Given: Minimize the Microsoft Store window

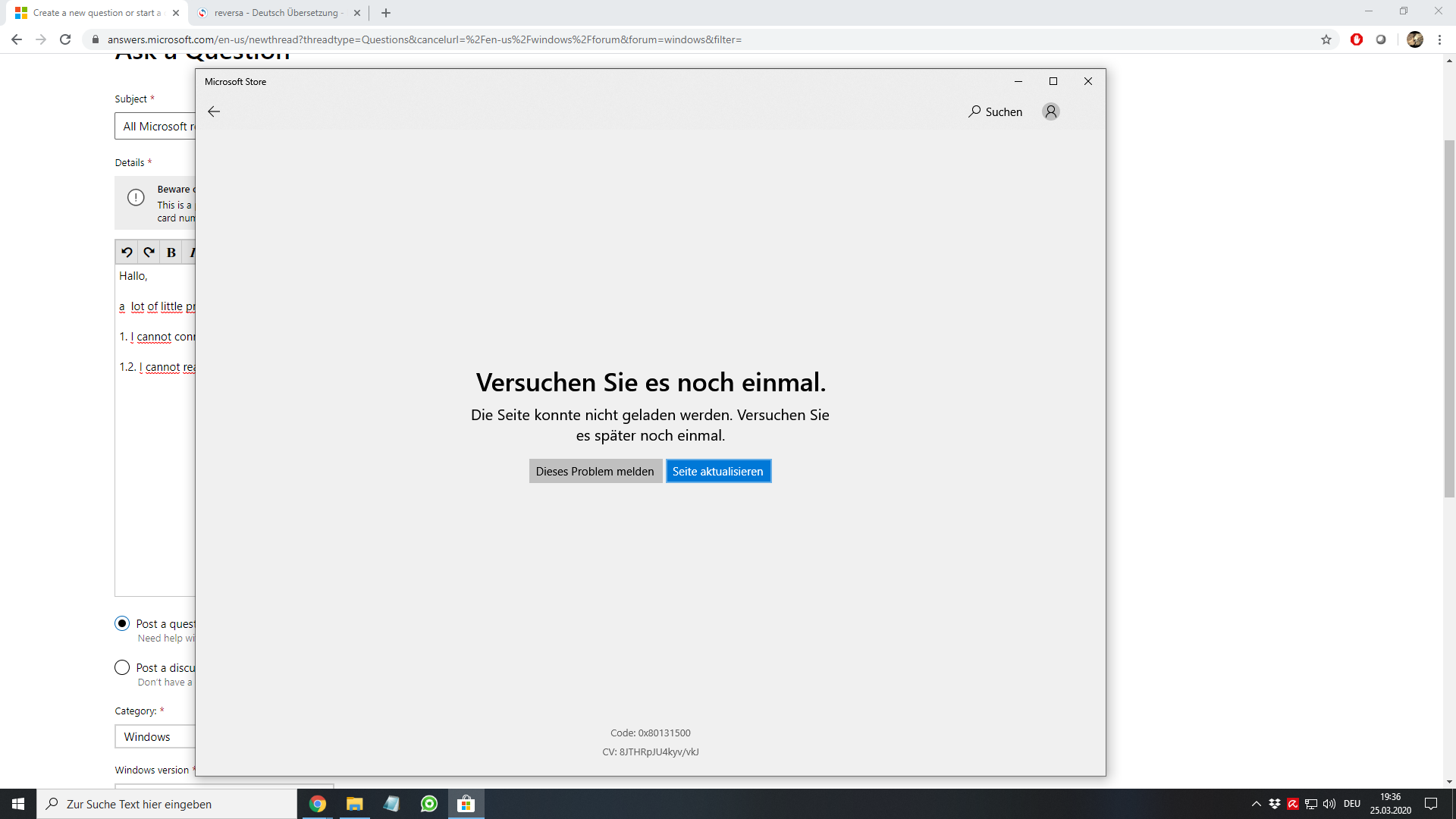Looking at the screenshot, I should 1018,81.
